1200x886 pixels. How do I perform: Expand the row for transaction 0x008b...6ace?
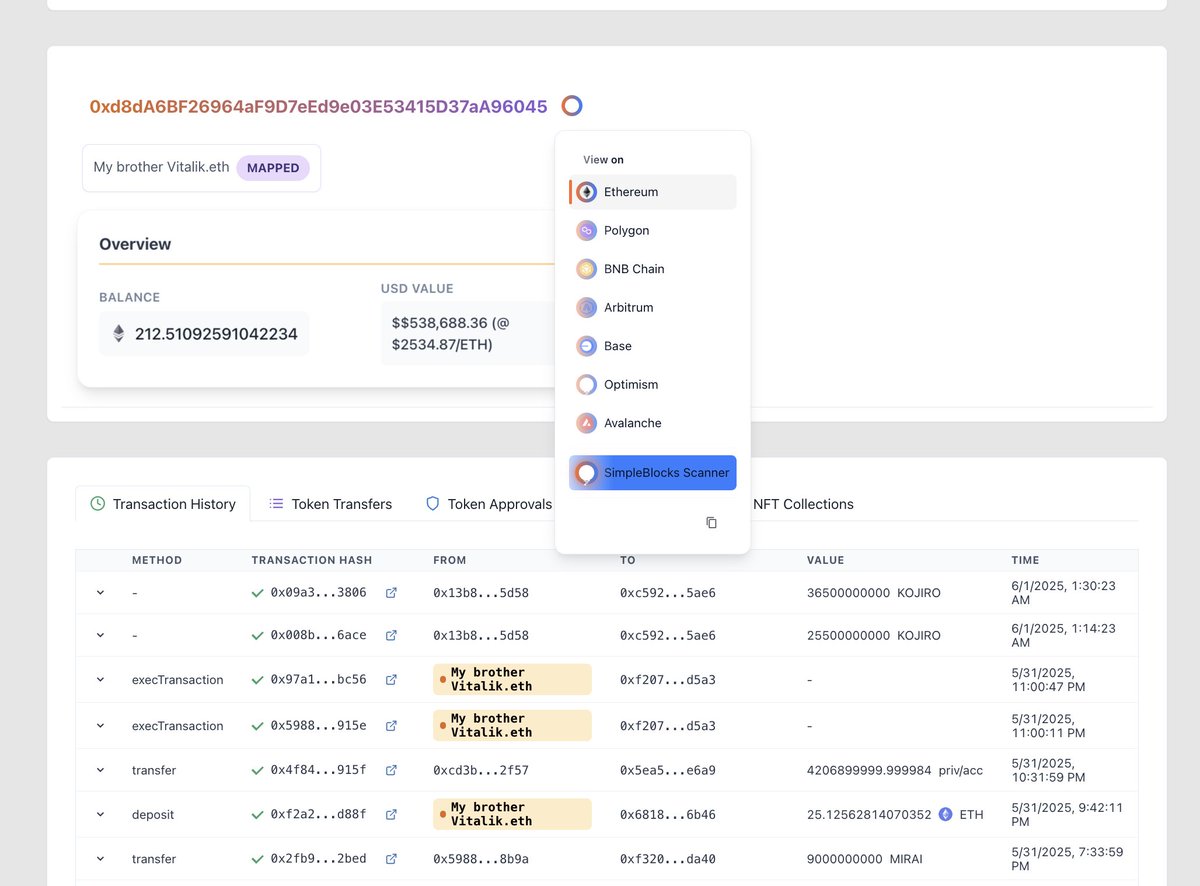[100, 635]
